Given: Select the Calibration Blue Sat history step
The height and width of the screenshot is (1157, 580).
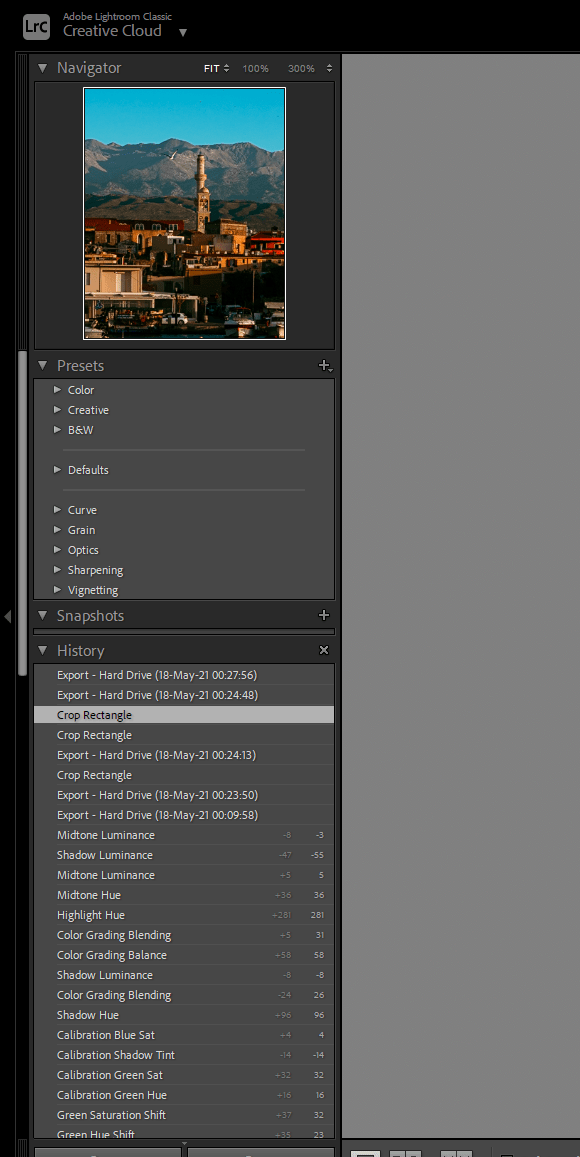Looking at the screenshot, I should point(184,1035).
